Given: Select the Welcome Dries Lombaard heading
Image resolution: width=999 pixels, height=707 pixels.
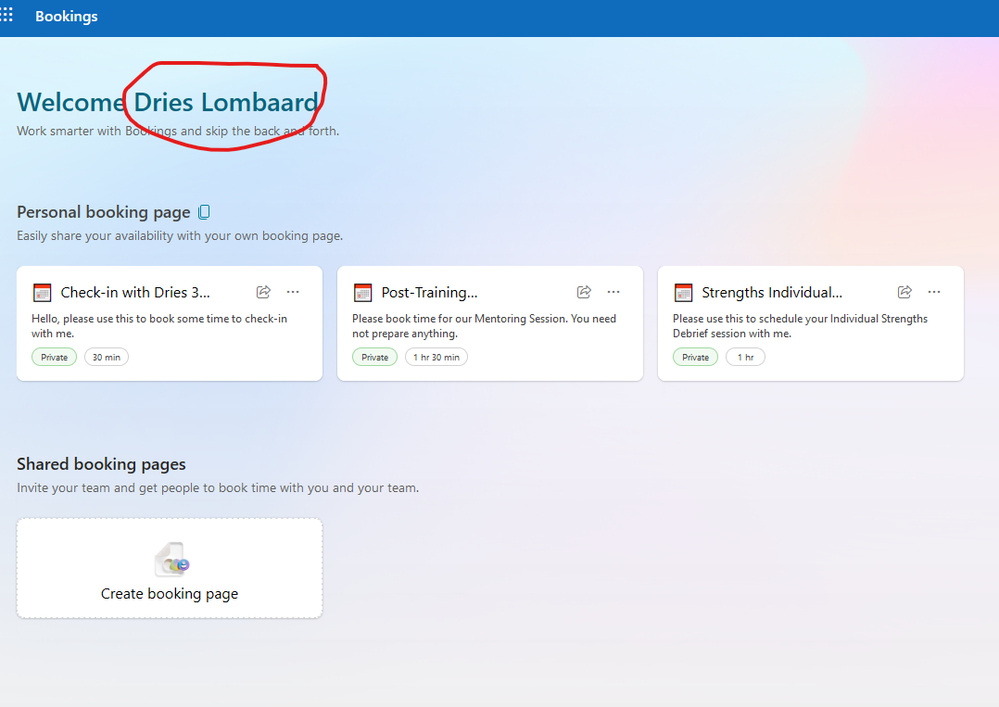Looking at the screenshot, I should [168, 102].
